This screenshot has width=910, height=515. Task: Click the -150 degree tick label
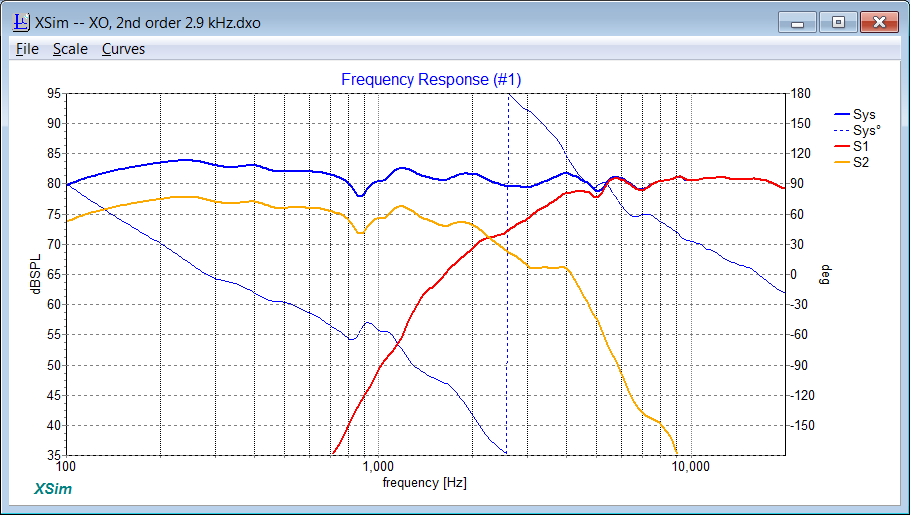[x=801, y=425]
